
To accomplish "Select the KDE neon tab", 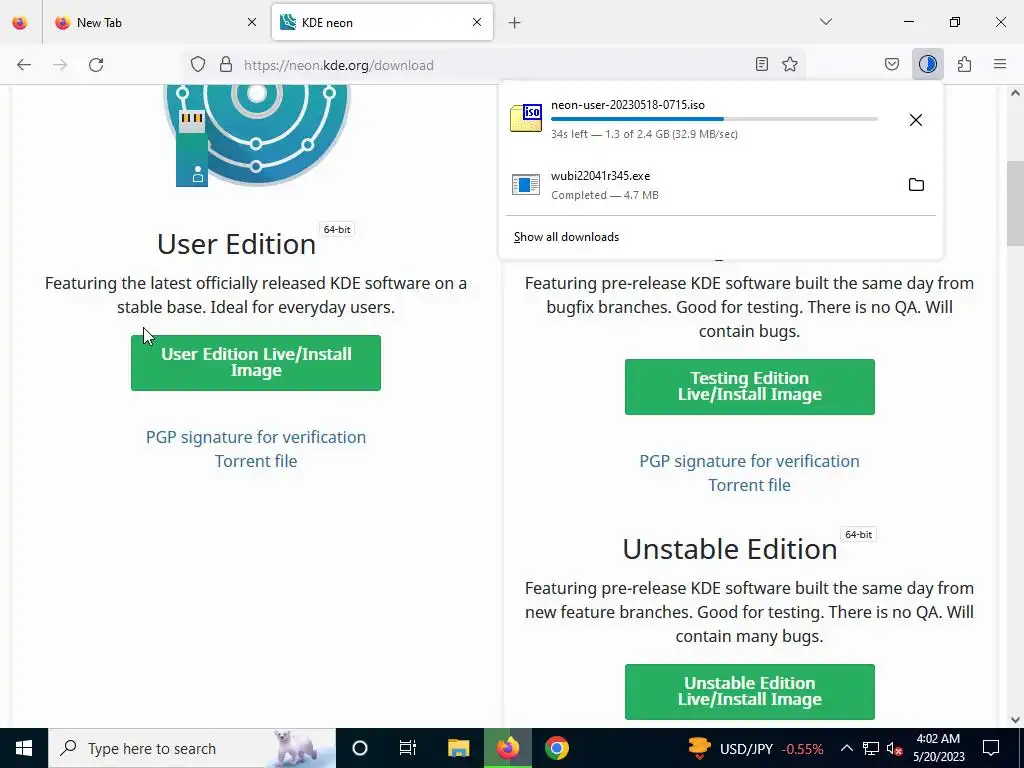I will (x=382, y=22).
